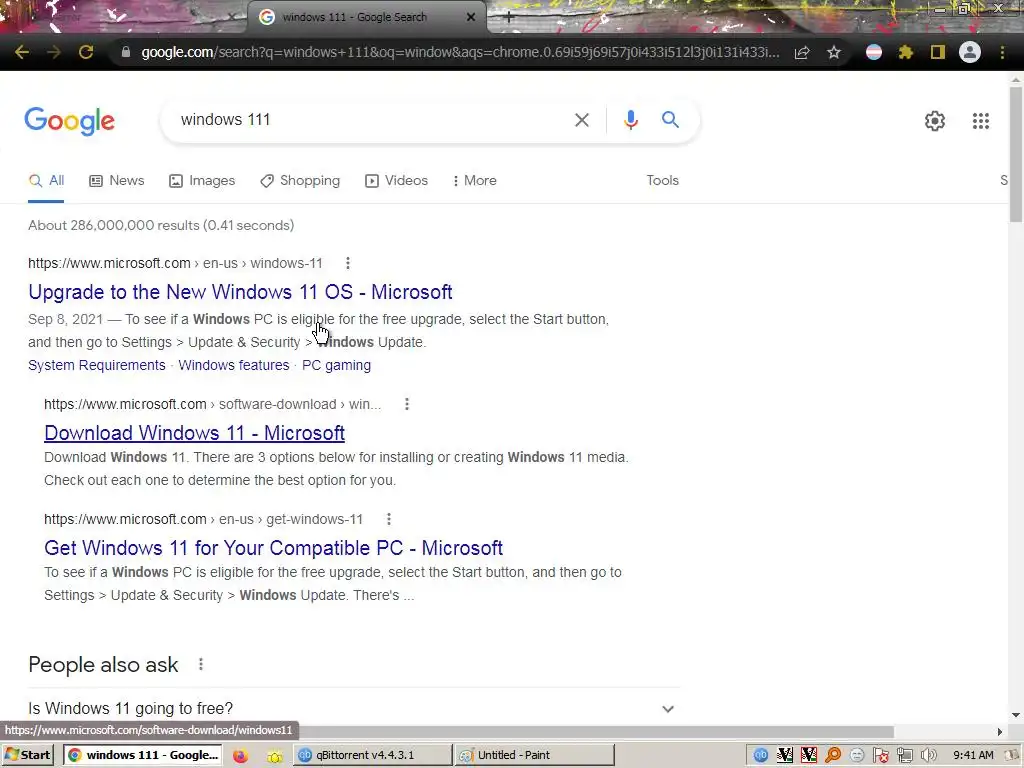Open Download Windows 11 - Microsoft link

coord(195,433)
